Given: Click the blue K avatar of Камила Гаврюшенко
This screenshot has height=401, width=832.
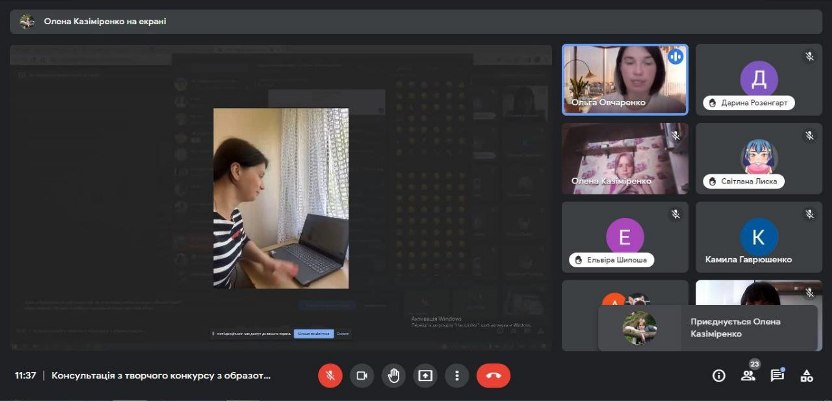Looking at the screenshot, I should [759, 237].
